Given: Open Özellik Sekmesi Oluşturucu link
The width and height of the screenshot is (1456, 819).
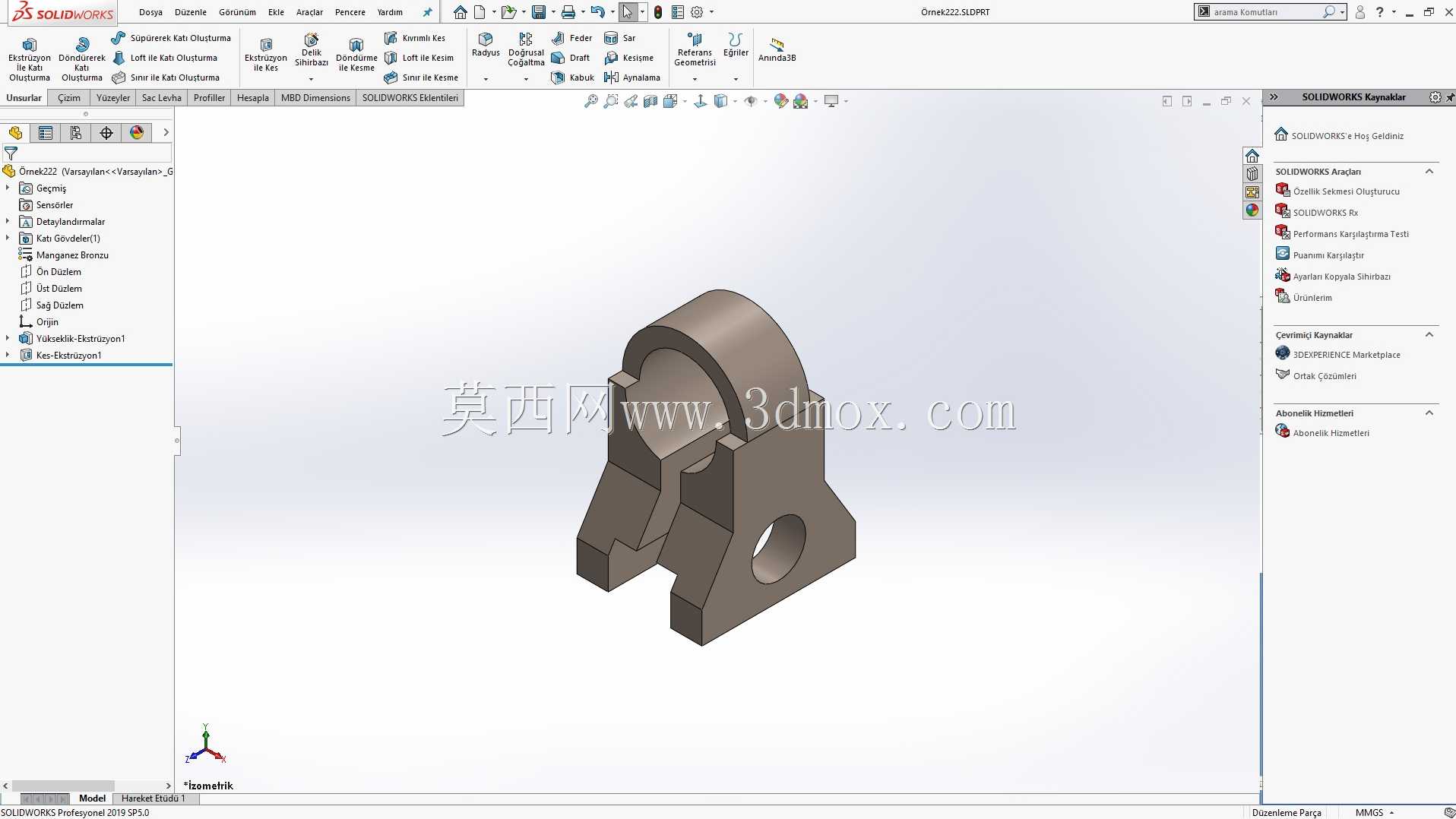Looking at the screenshot, I should [1346, 191].
